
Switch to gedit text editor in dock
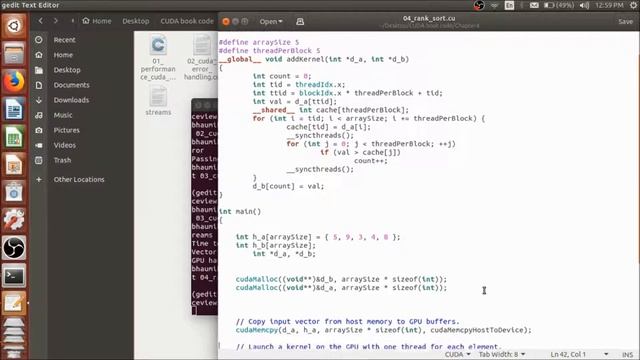(13, 303)
